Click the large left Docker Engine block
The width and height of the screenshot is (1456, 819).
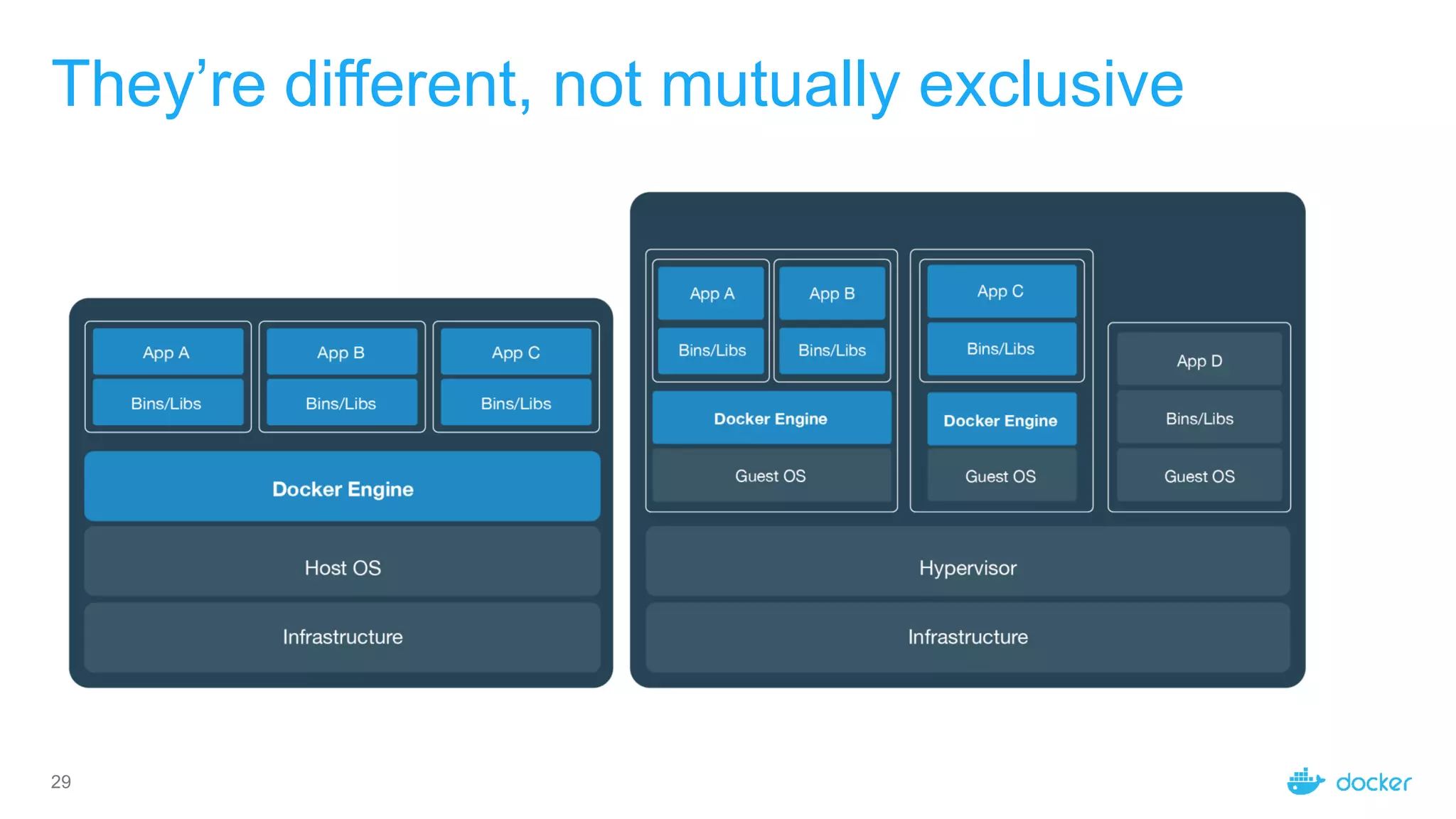click(342, 488)
